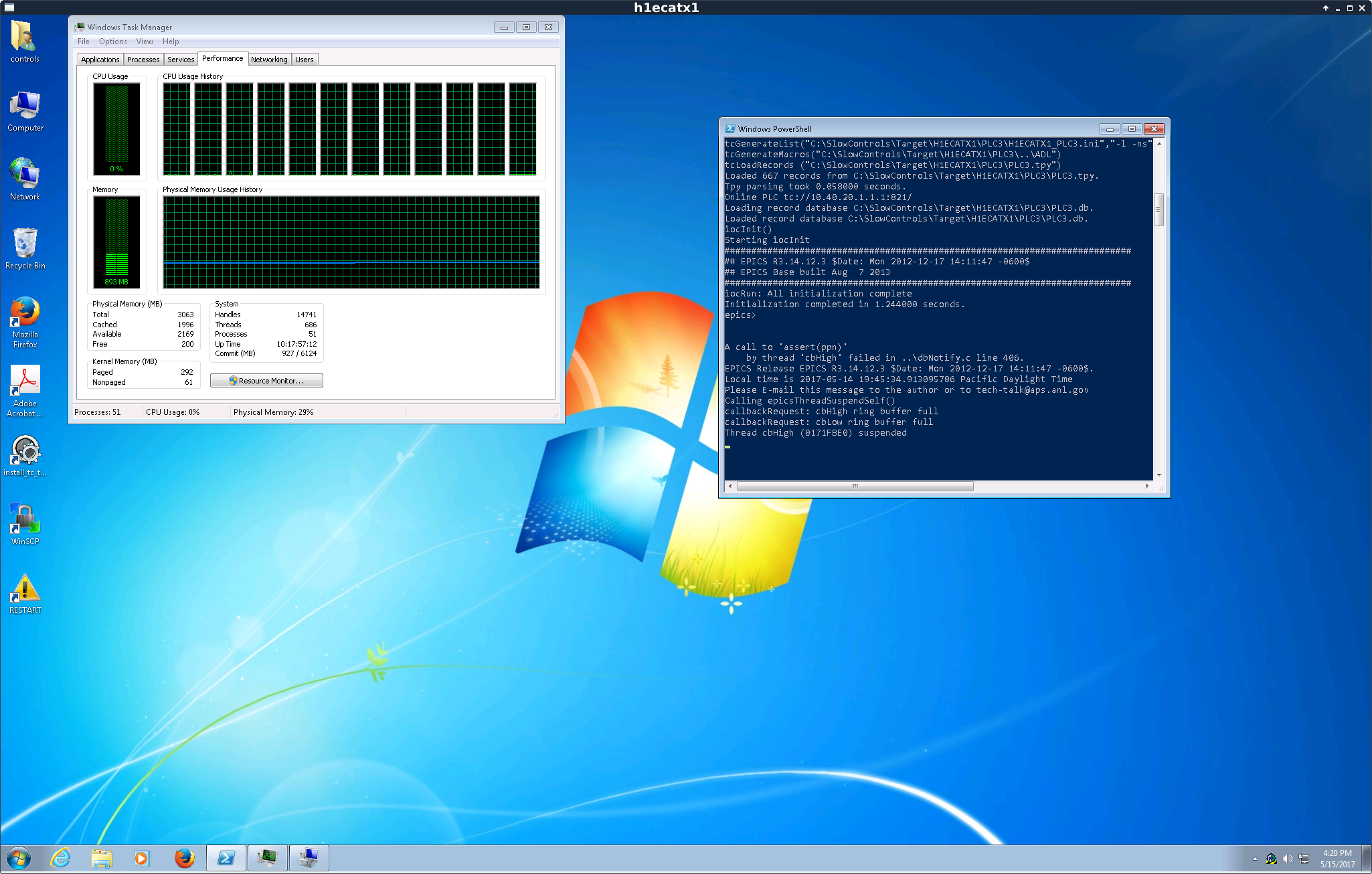Select the Performance tab

pos(223,58)
